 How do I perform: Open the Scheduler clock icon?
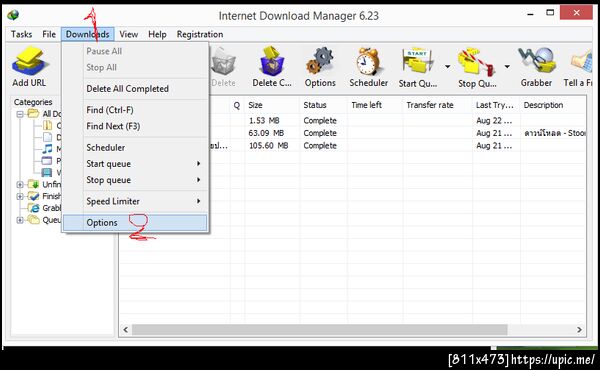368,61
